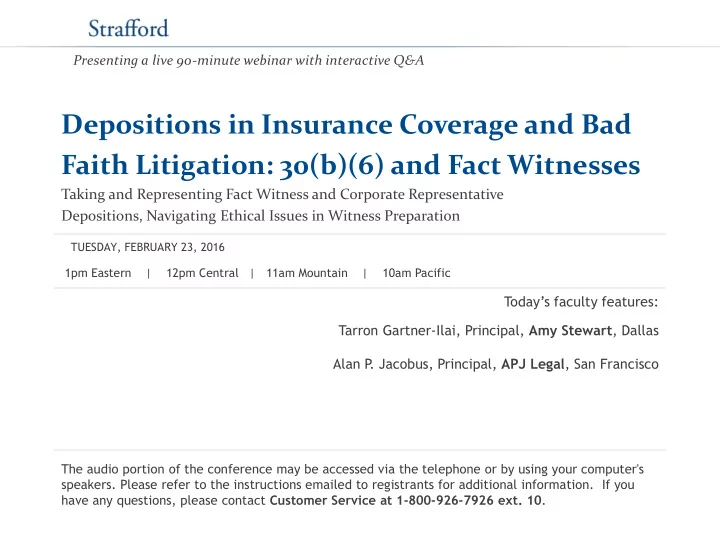Click the Strafford logo

coord(128,28)
